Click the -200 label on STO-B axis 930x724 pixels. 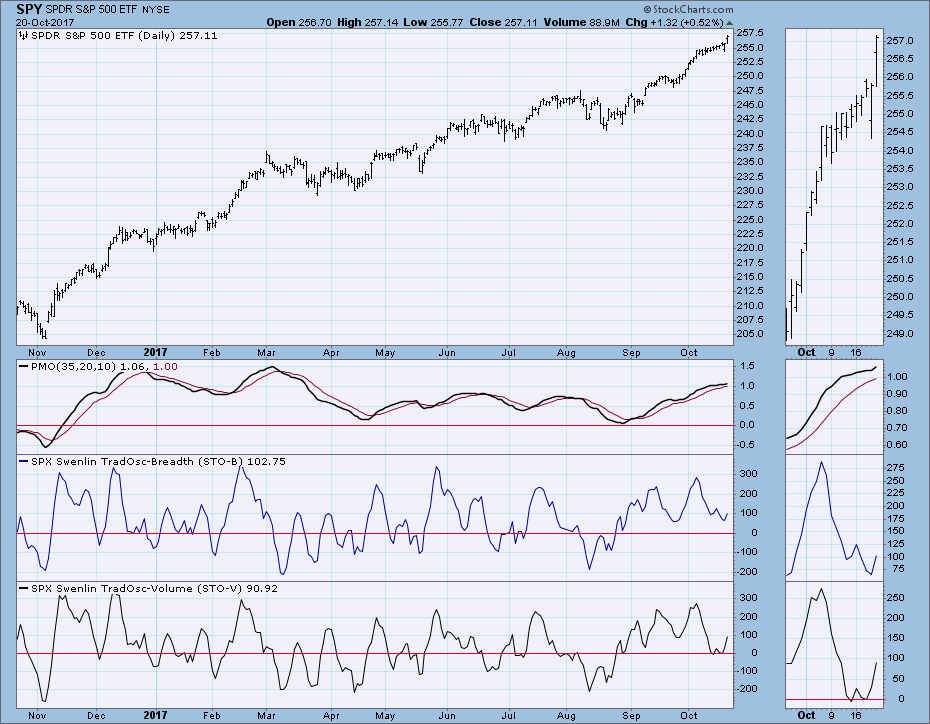(x=747, y=572)
